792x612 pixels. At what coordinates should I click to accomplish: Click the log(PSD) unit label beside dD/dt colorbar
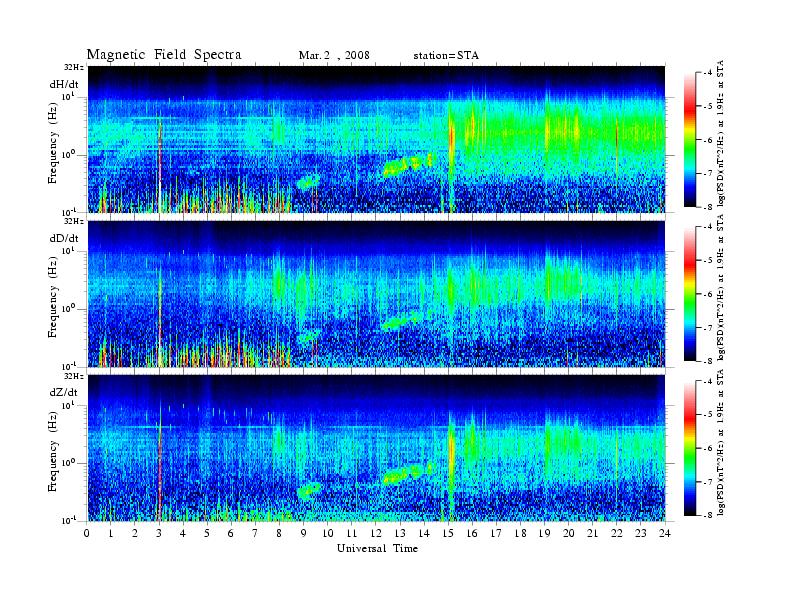tap(721, 288)
